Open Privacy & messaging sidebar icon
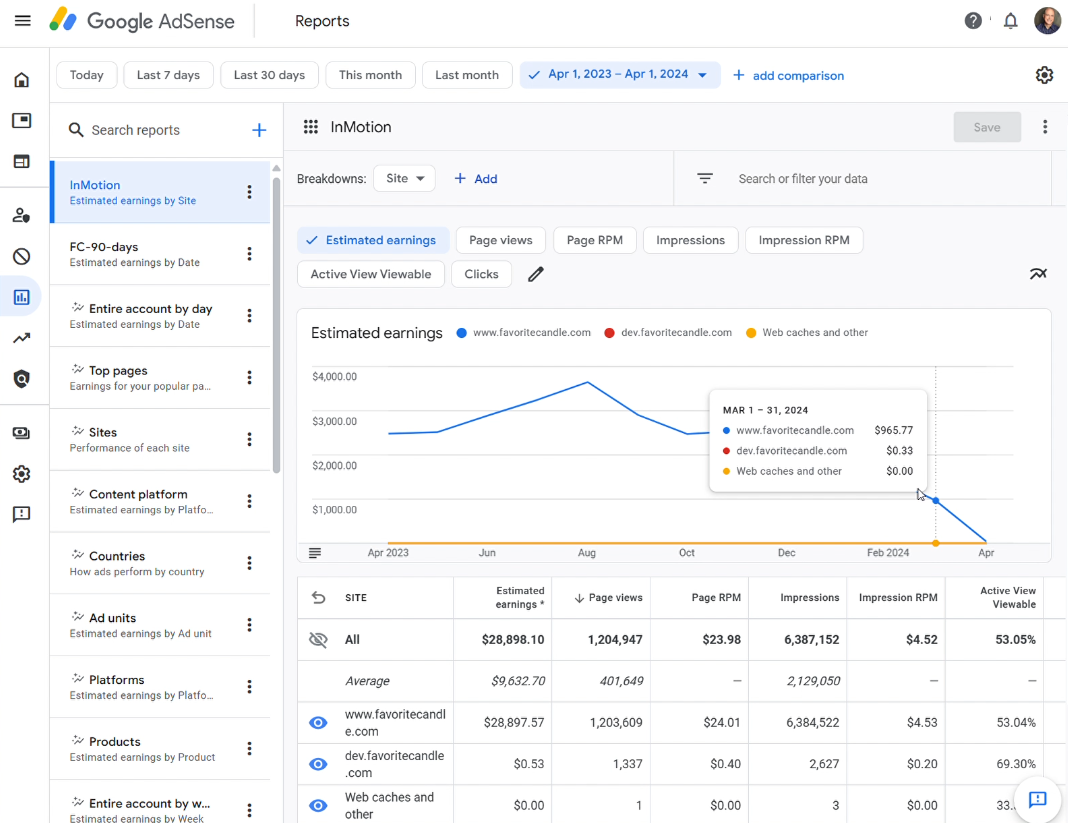 [x=22, y=215]
